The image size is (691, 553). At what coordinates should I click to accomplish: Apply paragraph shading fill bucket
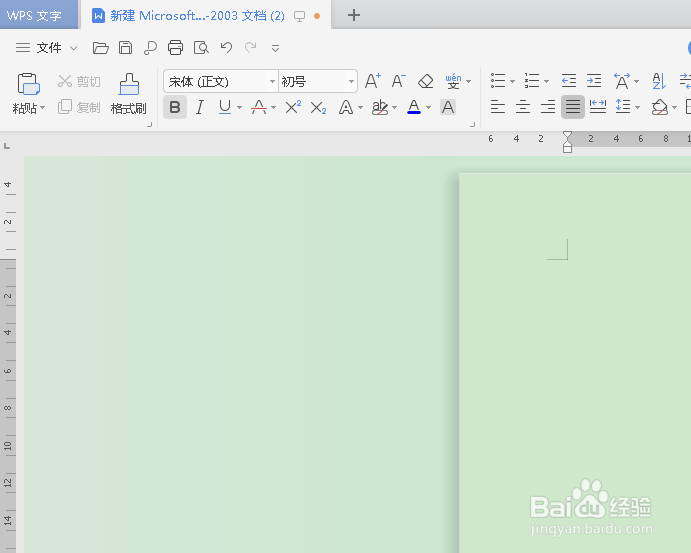coord(660,107)
